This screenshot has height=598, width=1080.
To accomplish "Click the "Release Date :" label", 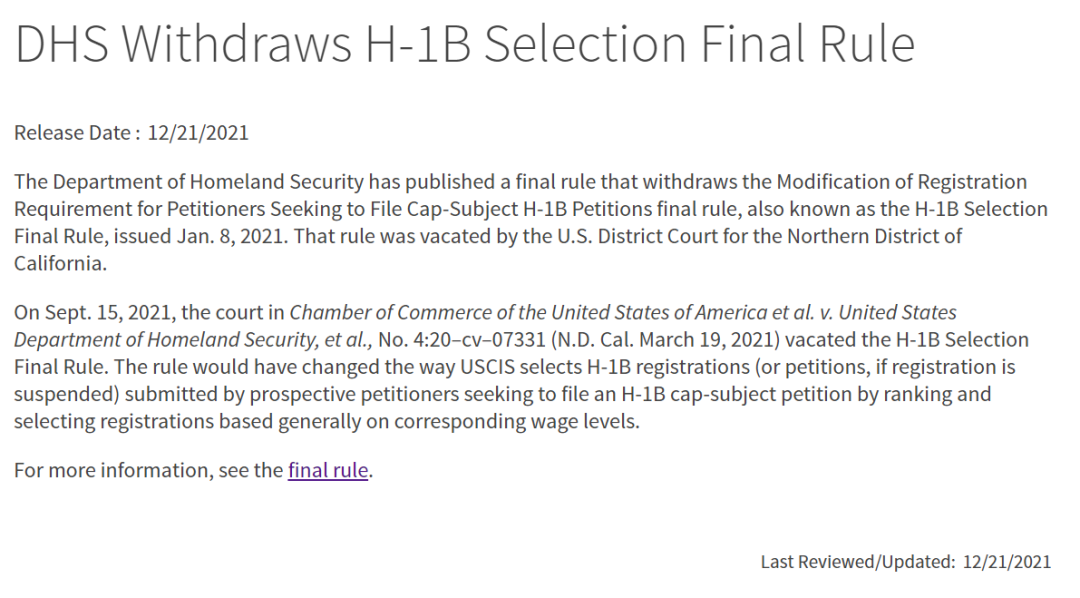I will tap(77, 132).
